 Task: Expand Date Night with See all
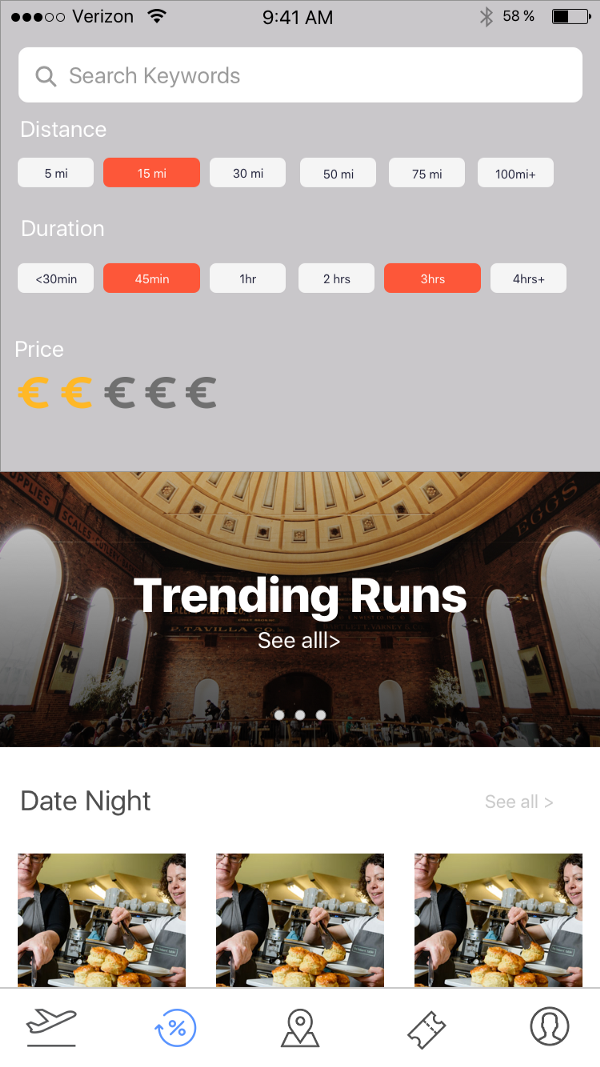(519, 802)
